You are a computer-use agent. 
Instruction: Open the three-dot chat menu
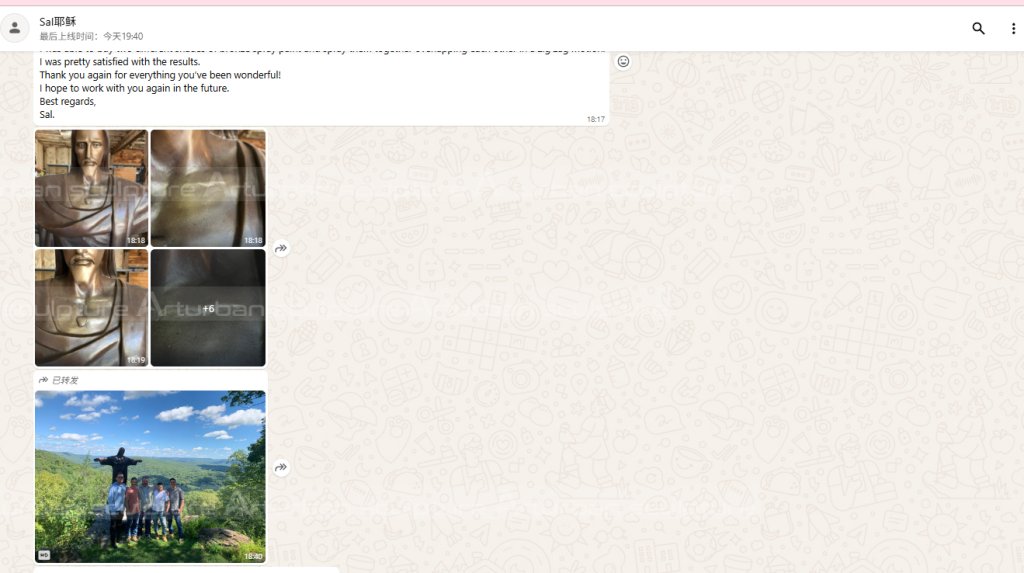[x=1013, y=28]
